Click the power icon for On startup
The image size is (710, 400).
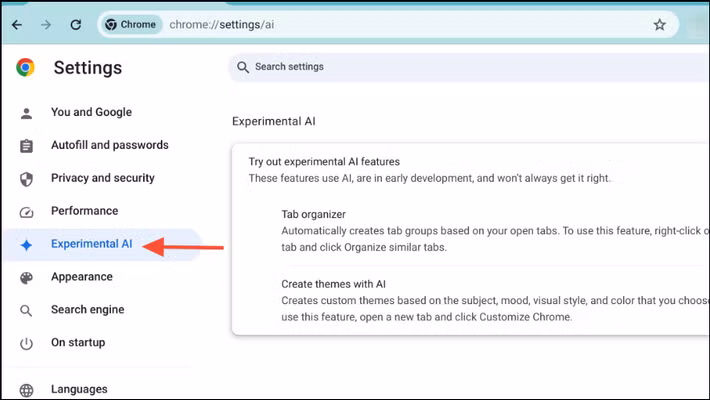[x=26, y=344]
